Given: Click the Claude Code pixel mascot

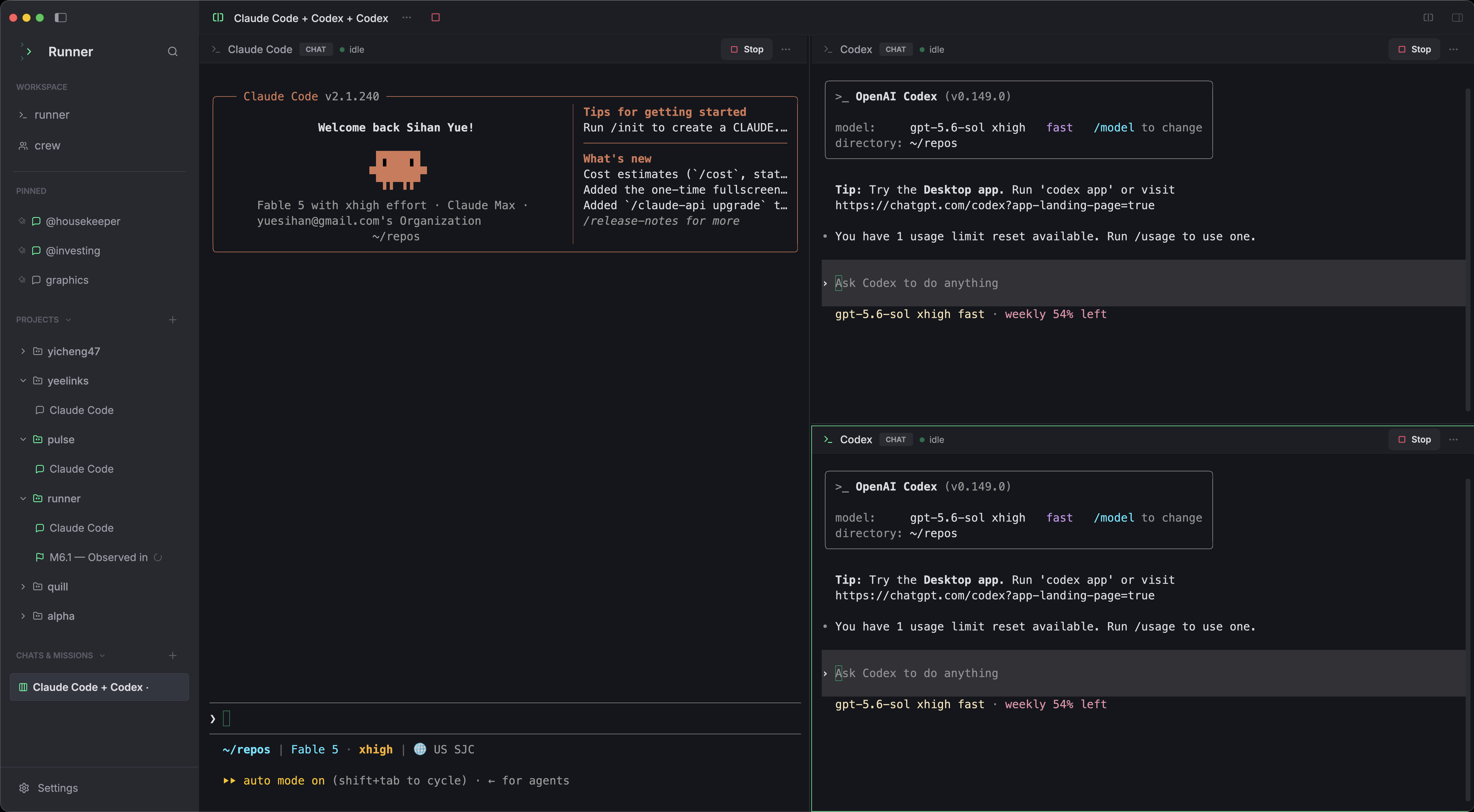Looking at the screenshot, I should click(x=398, y=170).
